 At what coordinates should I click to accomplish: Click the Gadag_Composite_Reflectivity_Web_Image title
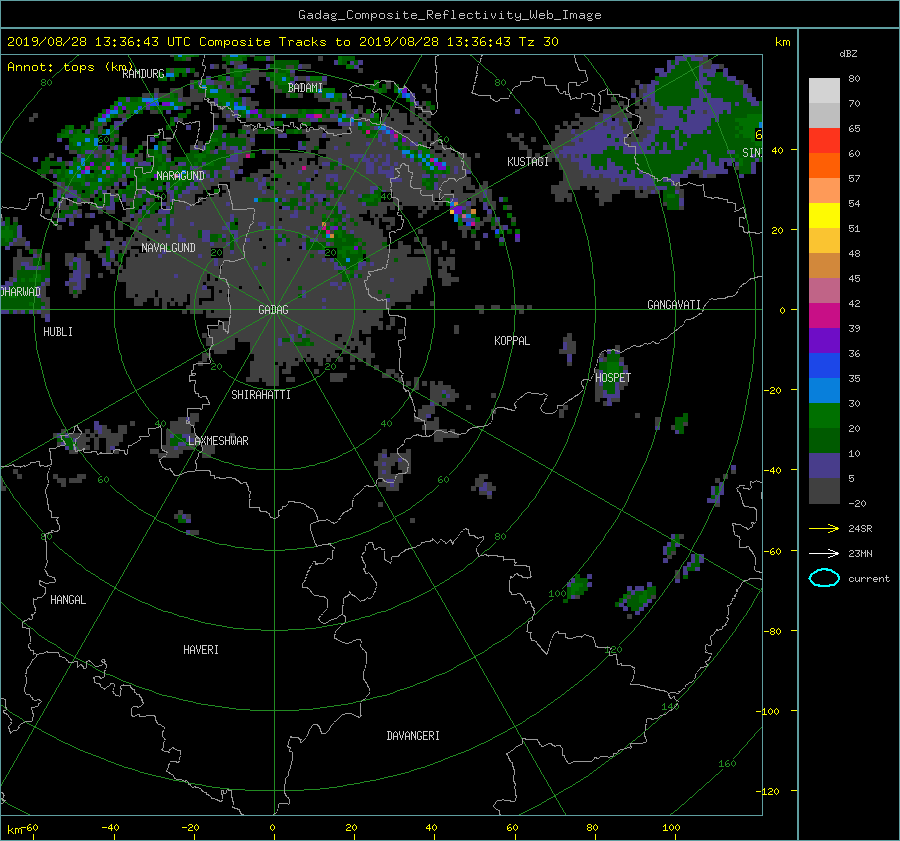[449, 15]
